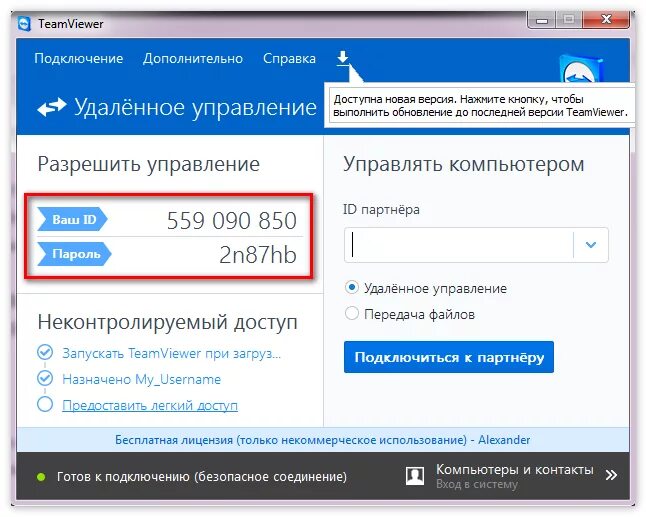646x517 pixels.
Task: Click the Предоставить легкий доступ link
Action: pyautogui.click(x=150, y=405)
